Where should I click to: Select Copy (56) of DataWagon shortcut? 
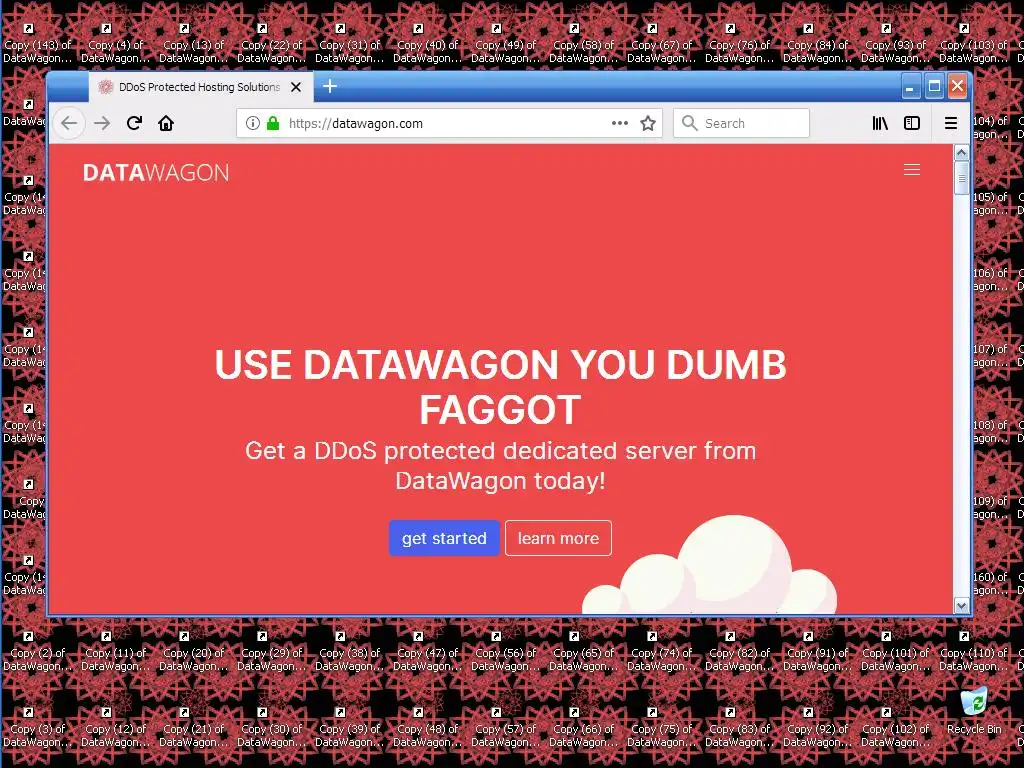point(505,652)
